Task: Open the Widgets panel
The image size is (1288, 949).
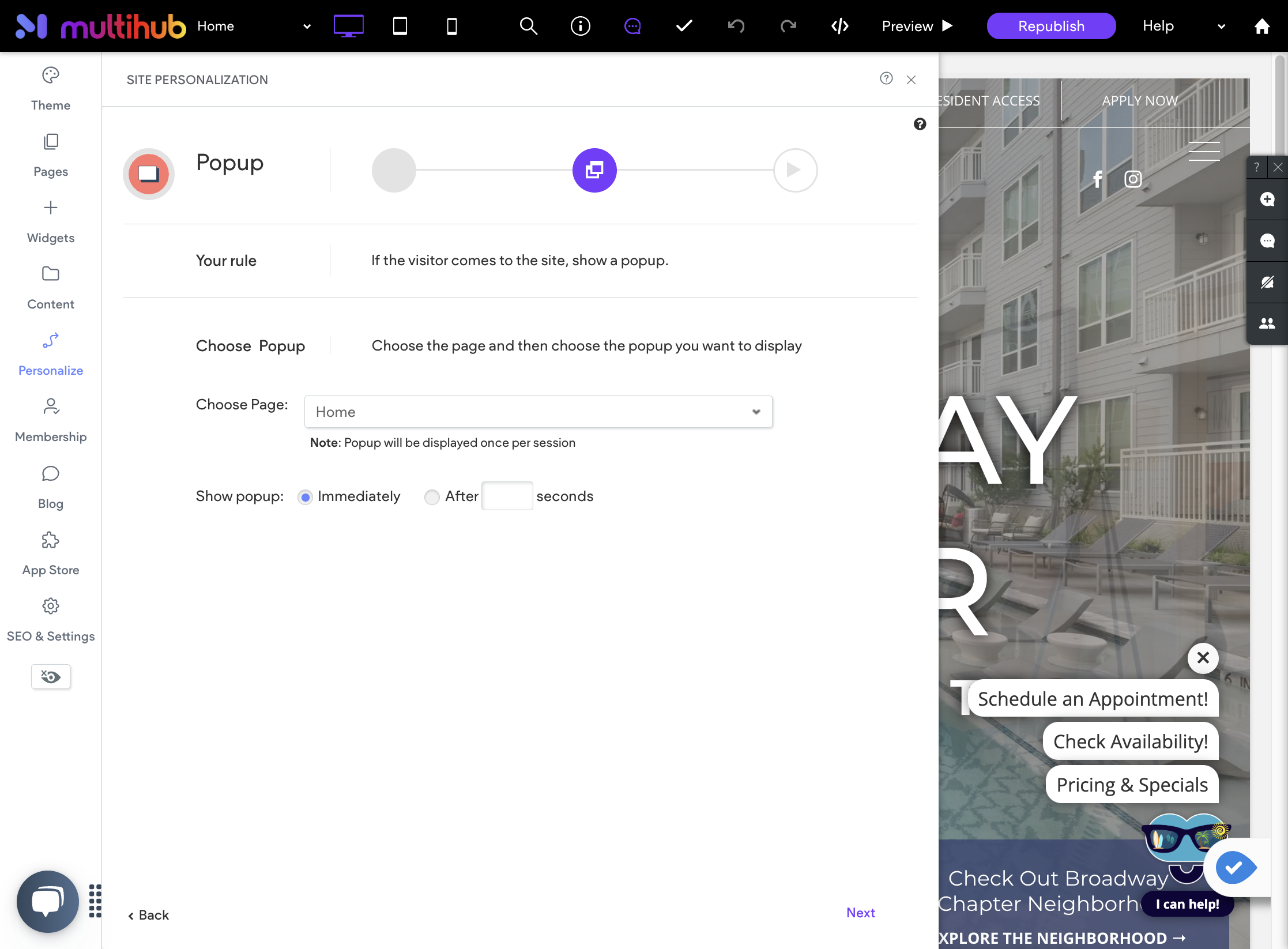Action: coord(51,221)
